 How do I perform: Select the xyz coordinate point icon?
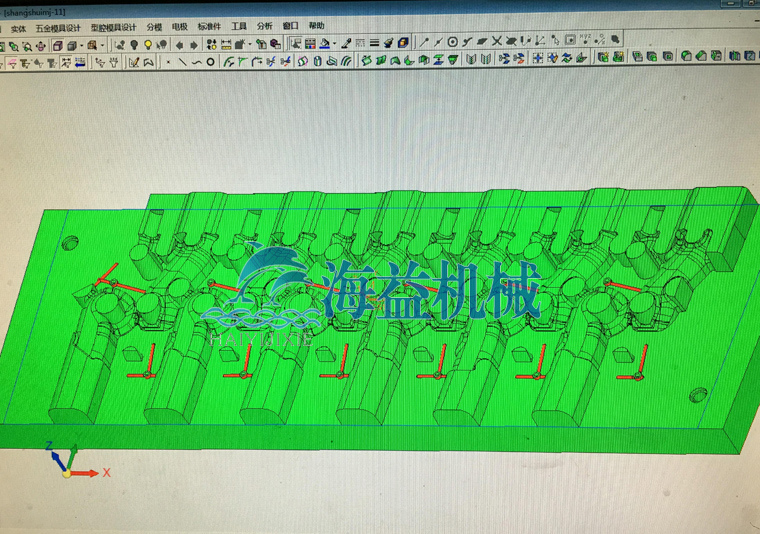coord(586,38)
